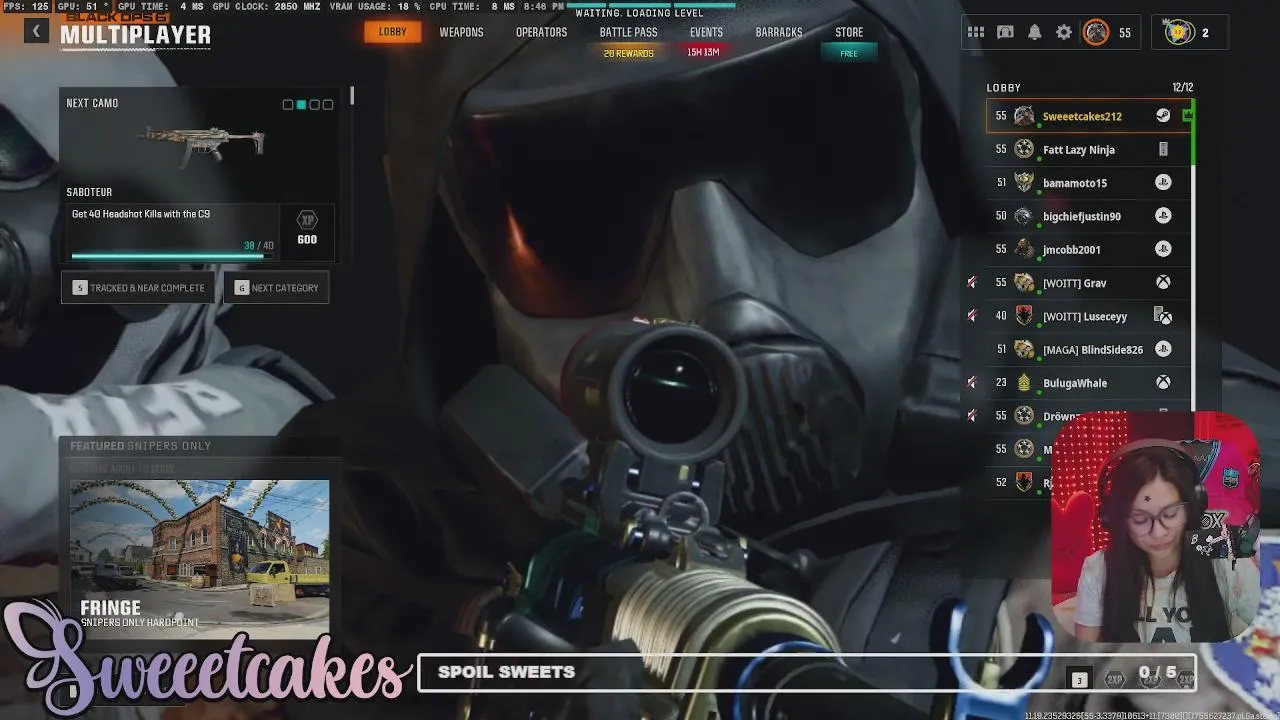1280x720 pixels.
Task: Open the notifications bell
Action: coord(1035,33)
